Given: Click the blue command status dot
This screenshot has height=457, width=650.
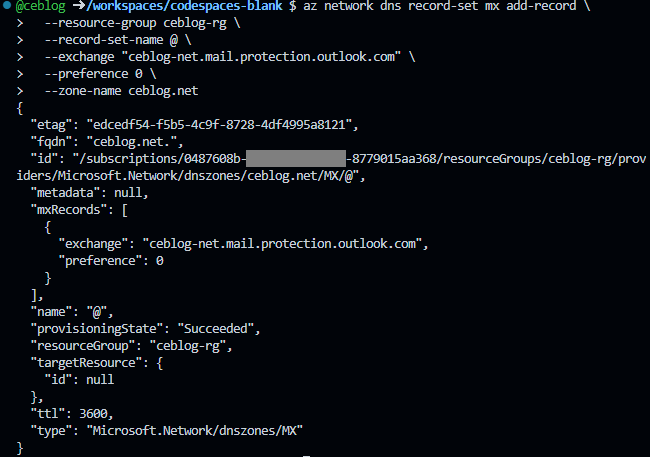Looking at the screenshot, I should (x=7, y=5).
